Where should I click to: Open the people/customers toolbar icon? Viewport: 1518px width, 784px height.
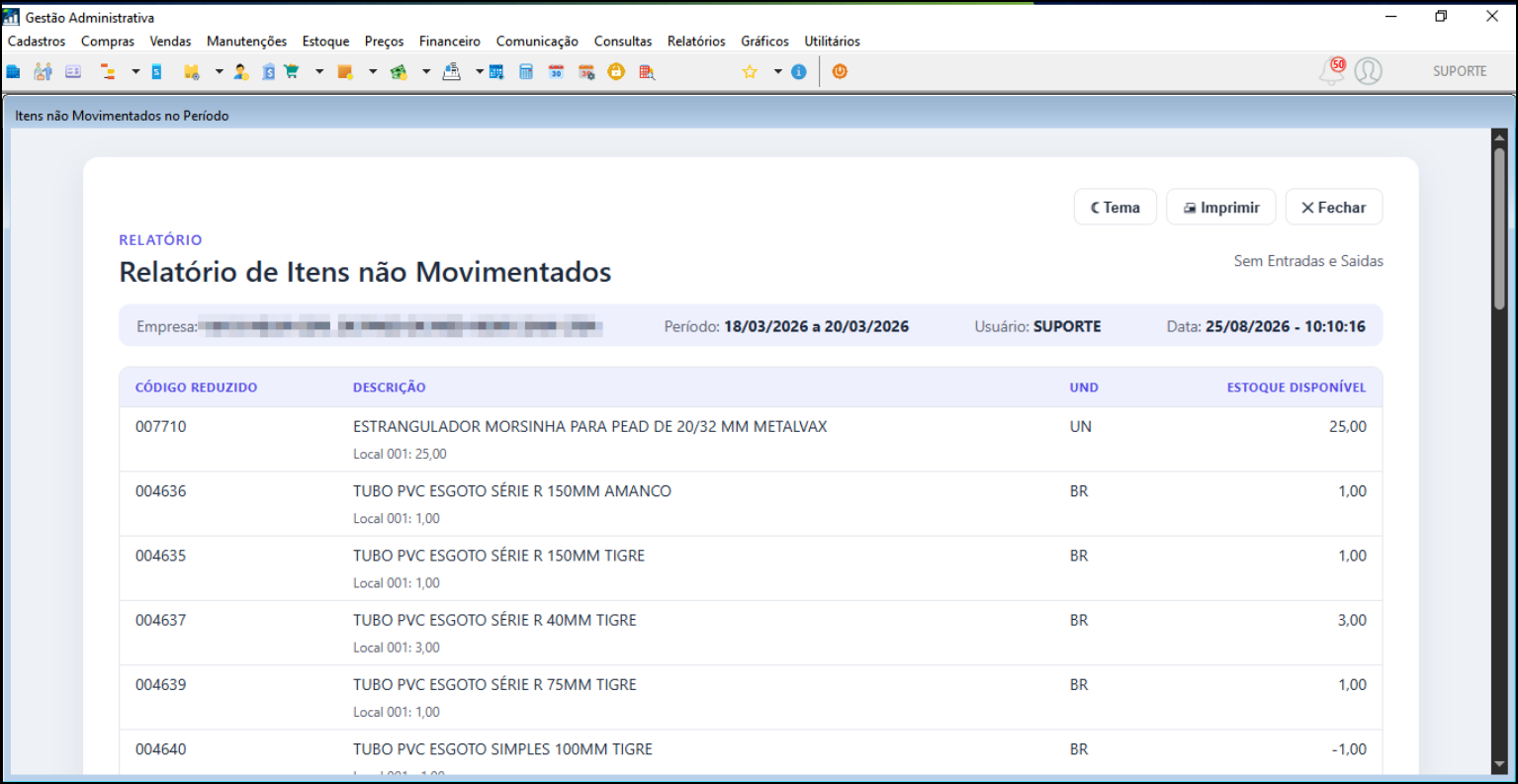point(43,71)
